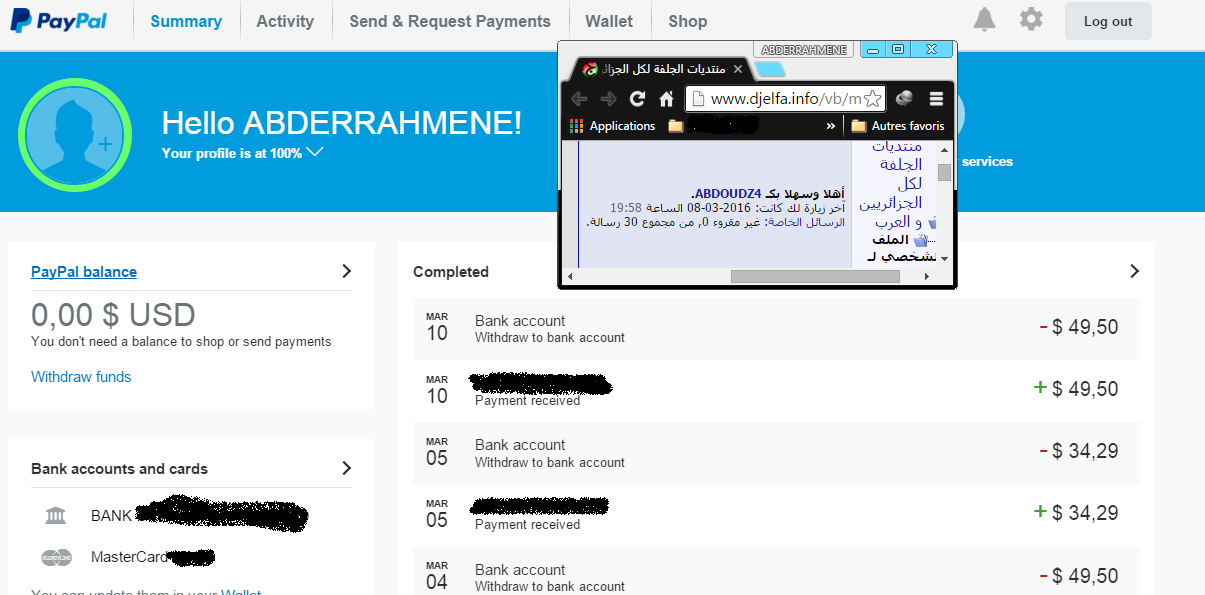
Task: Click the PayPal logo
Action: click(60, 20)
